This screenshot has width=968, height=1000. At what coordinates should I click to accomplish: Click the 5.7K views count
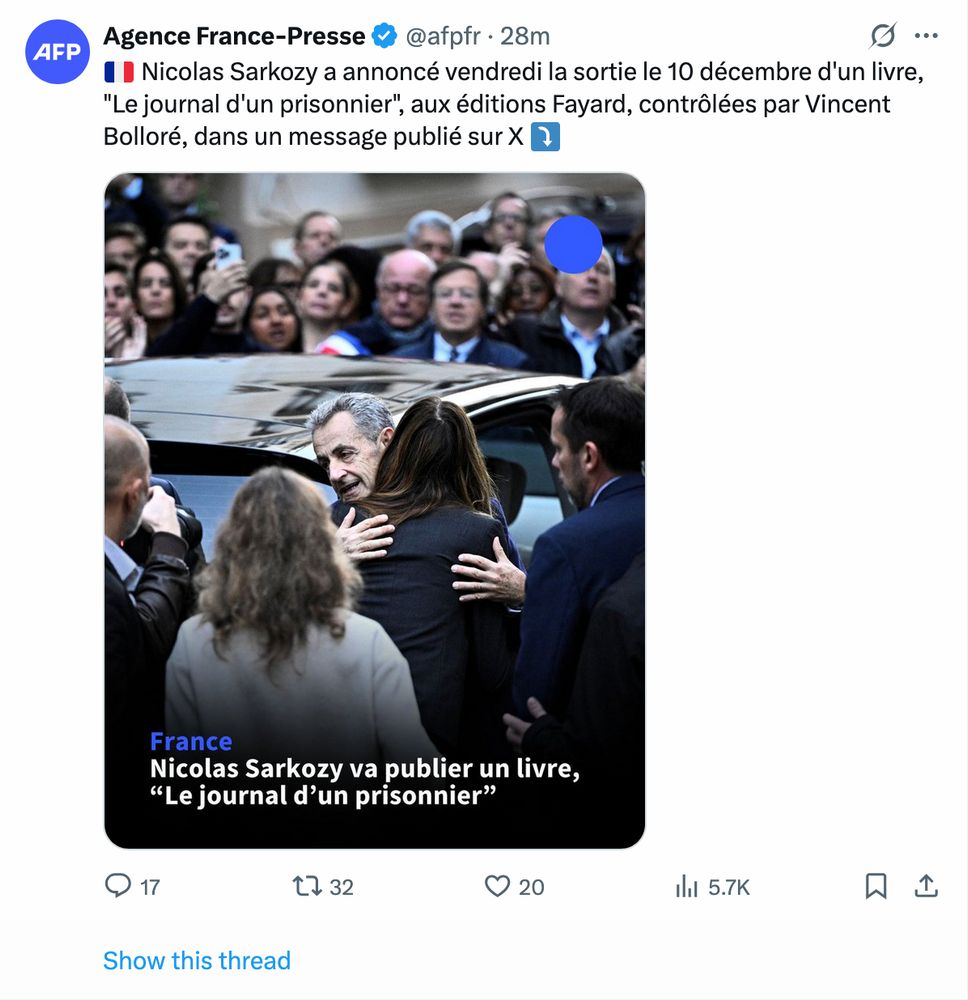click(x=730, y=887)
